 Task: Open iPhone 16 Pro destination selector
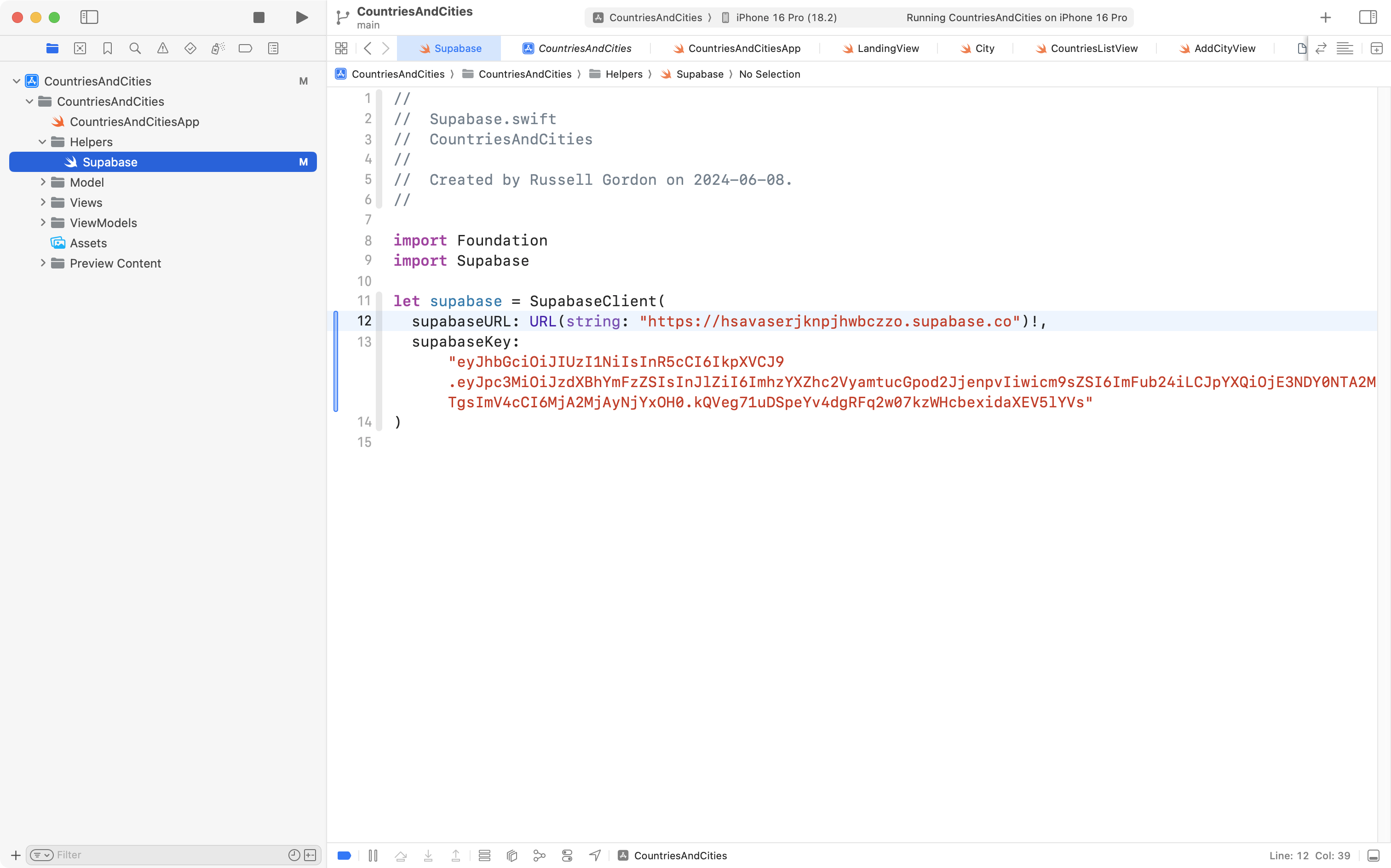(x=785, y=17)
